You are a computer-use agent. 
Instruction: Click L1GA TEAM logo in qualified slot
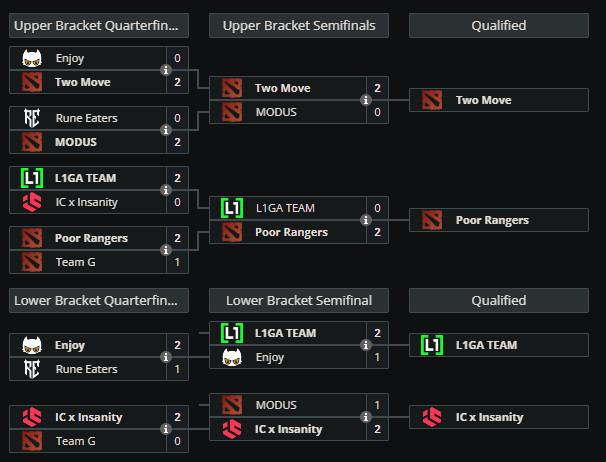432,345
